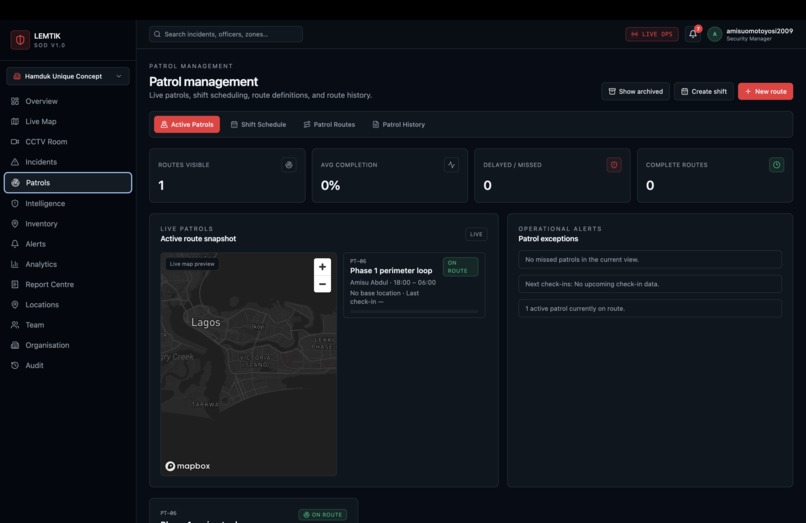This screenshot has height=523, width=806.
Task: Toggle the LIVE OPS indicator
Action: 652,34
